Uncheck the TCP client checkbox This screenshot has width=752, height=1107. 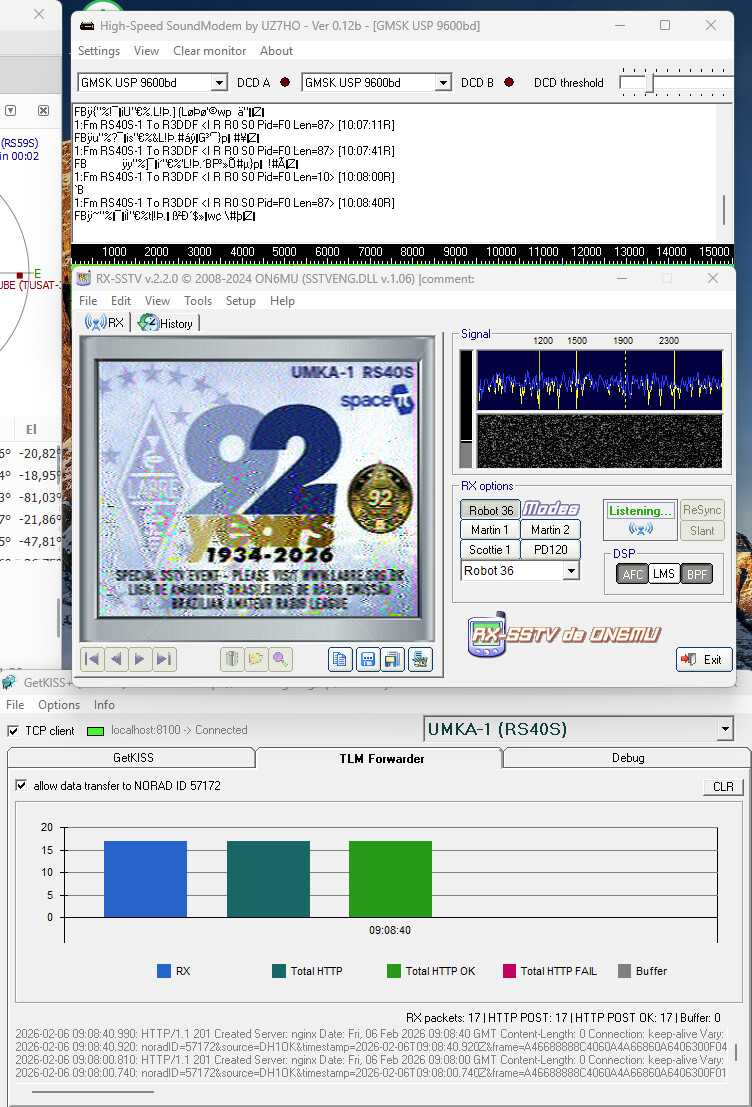(13, 731)
